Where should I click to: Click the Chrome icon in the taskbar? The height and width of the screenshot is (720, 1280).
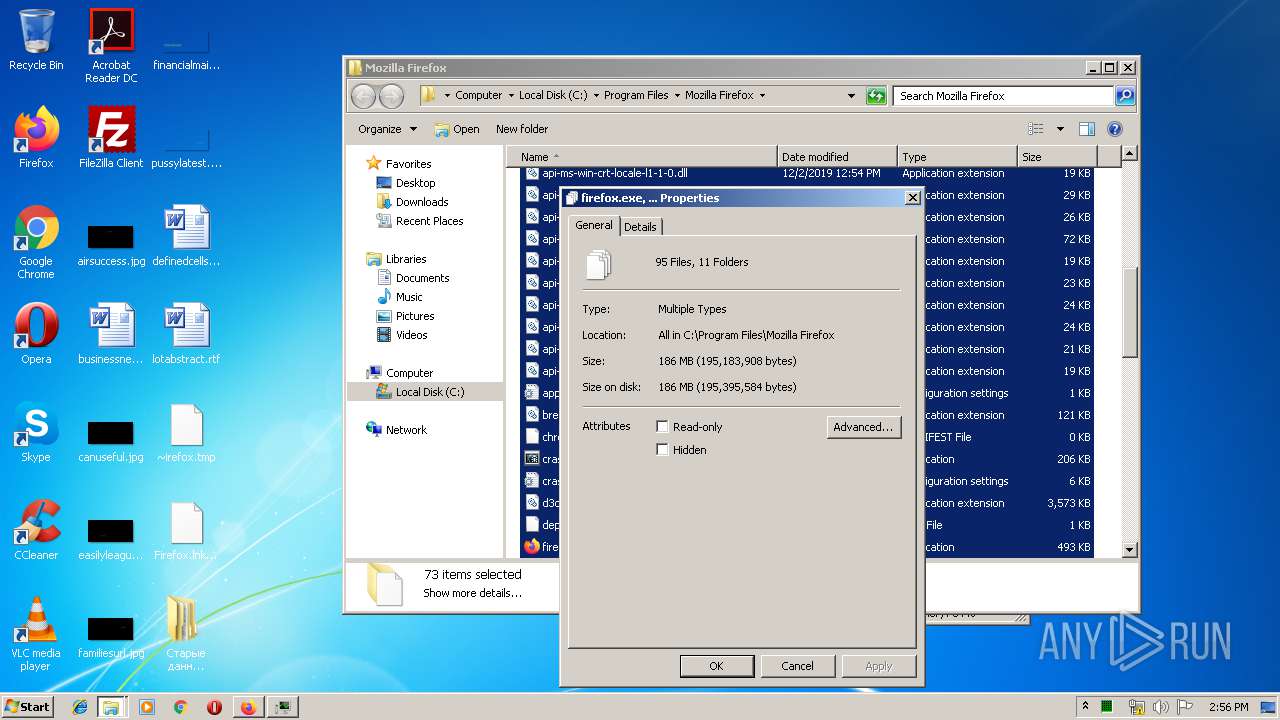[181, 707]
